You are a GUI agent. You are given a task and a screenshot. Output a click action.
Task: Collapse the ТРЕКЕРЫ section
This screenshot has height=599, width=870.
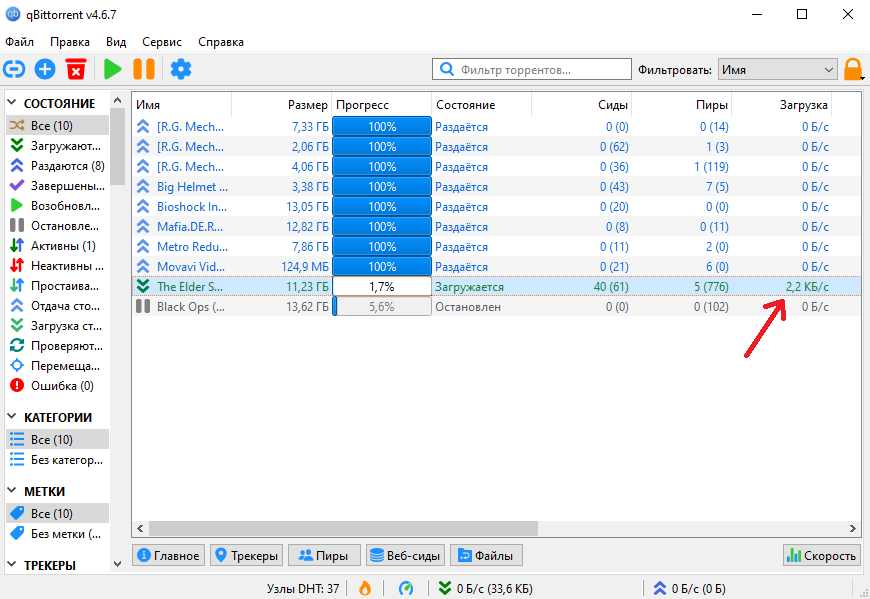[x=12, y=565]
